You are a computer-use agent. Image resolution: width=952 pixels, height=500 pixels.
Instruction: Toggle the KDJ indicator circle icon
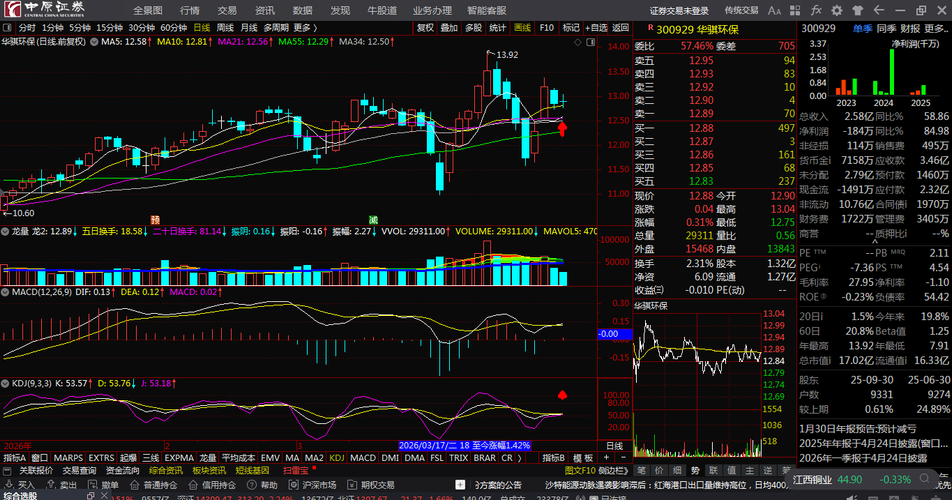point(5,383)
